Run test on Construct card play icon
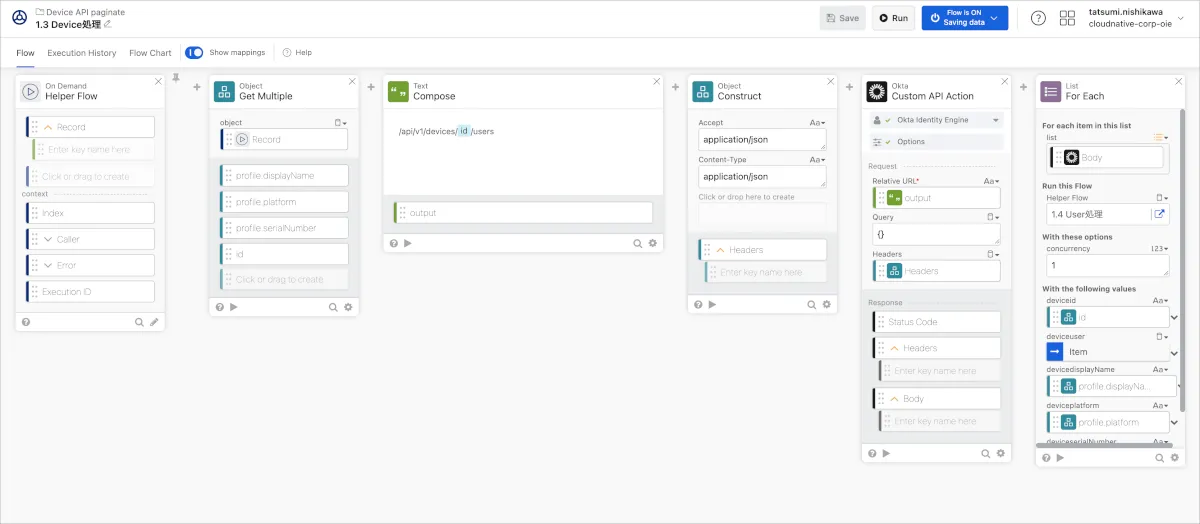Screen dimensions: 1200x524 coord(712,304)
